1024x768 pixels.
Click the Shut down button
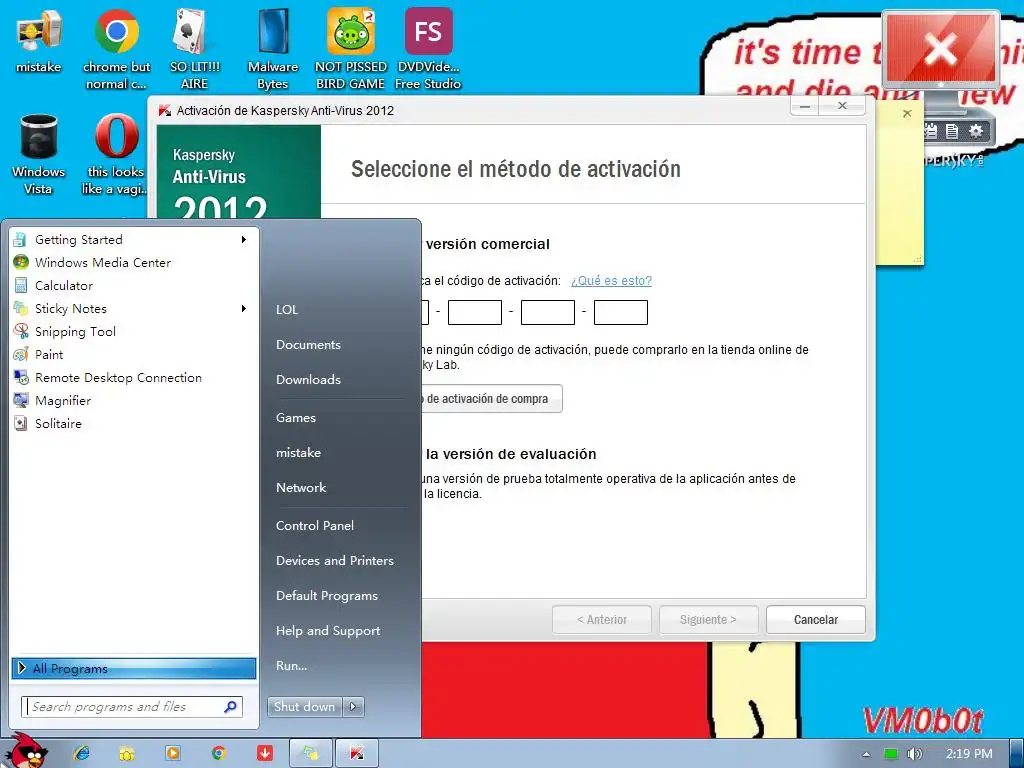[x=304, y=707]
